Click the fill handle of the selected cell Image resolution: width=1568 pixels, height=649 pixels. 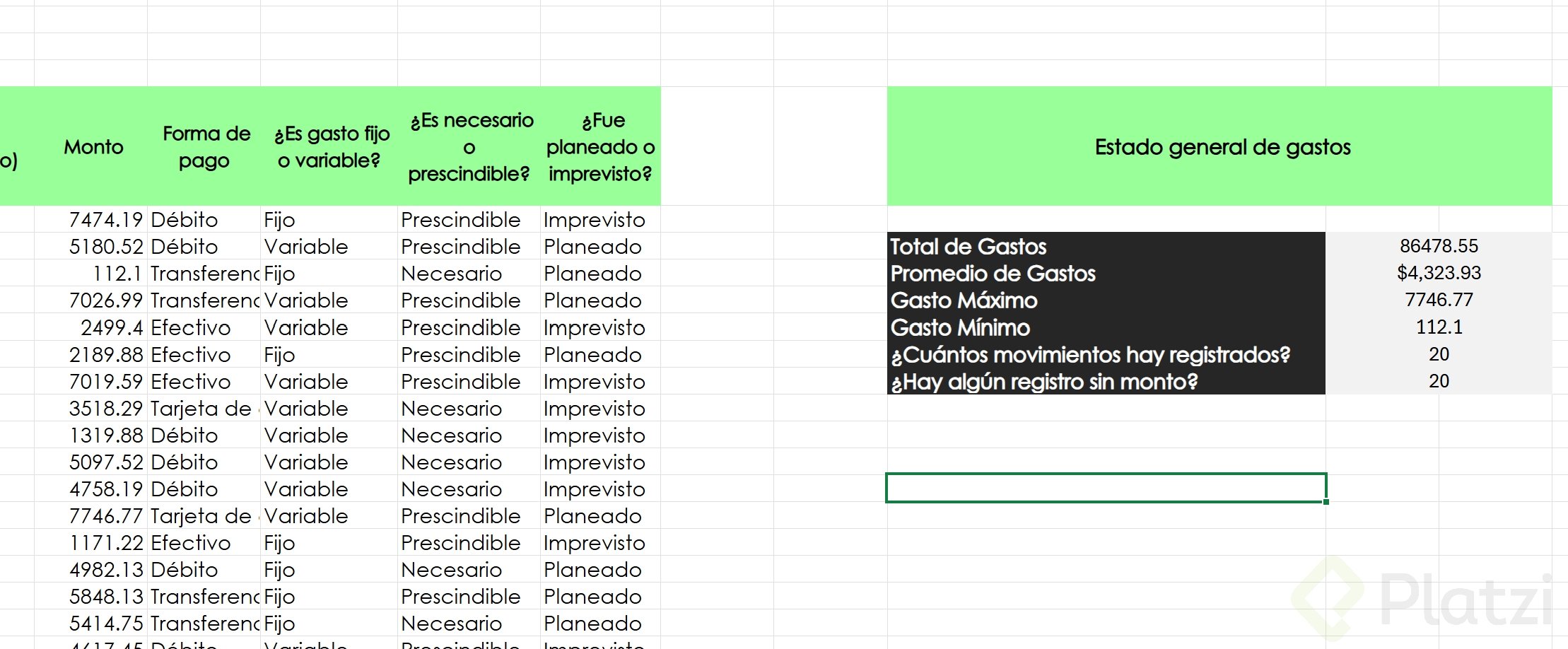pos(1326,502)
